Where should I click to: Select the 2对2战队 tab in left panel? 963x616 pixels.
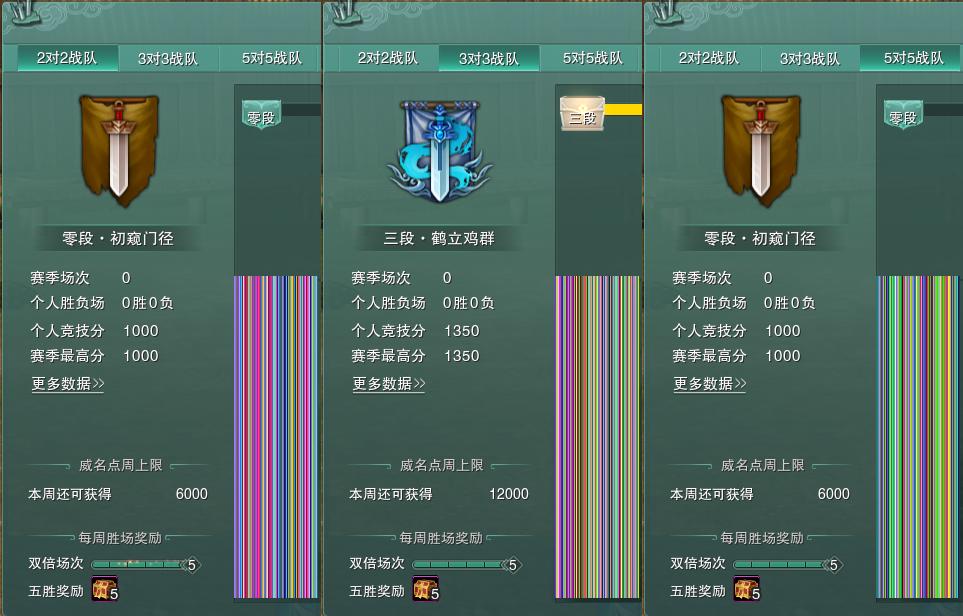pos(67,58)
